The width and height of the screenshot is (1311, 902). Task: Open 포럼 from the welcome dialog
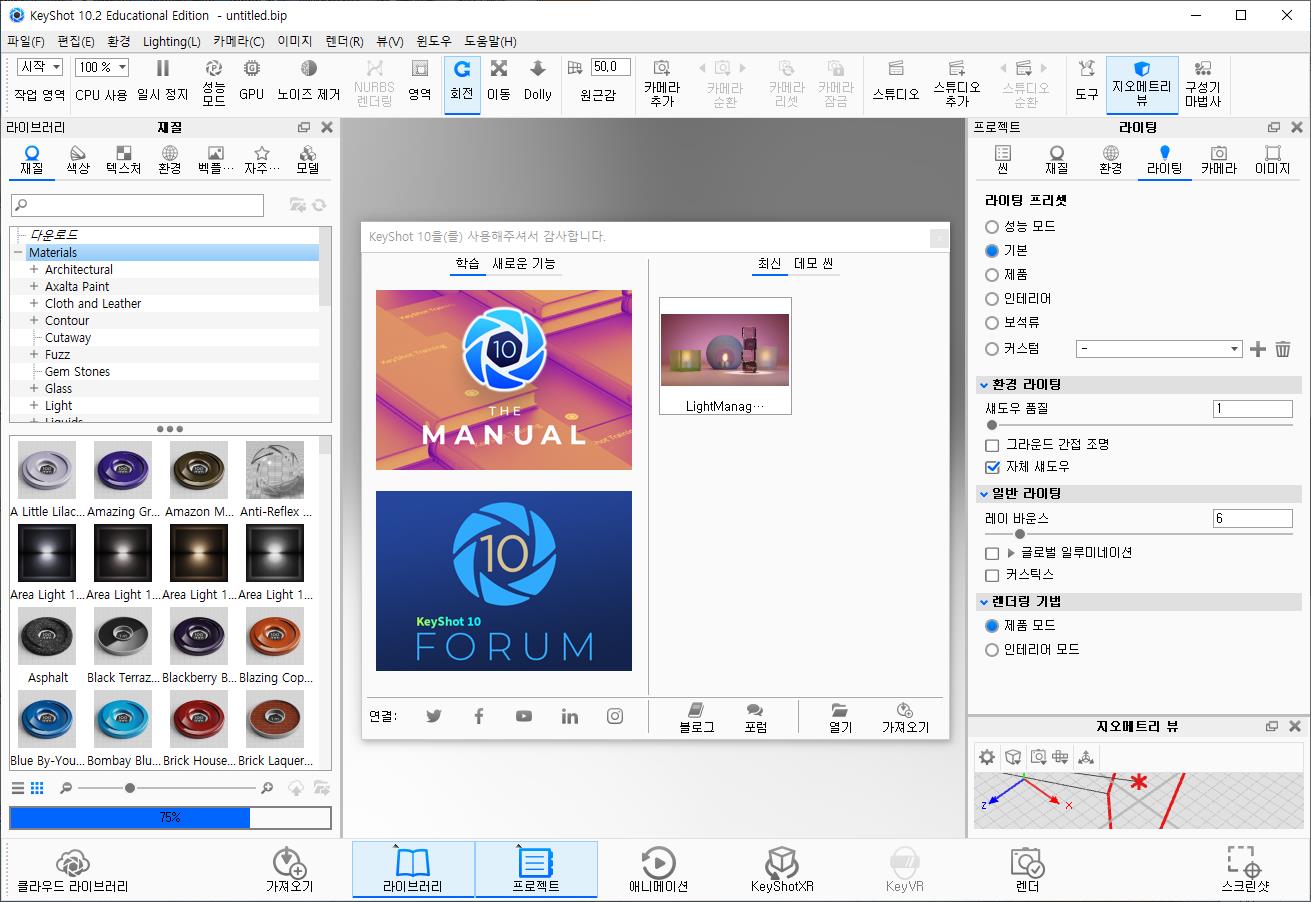pyautogui.click(x=755, y=718)
